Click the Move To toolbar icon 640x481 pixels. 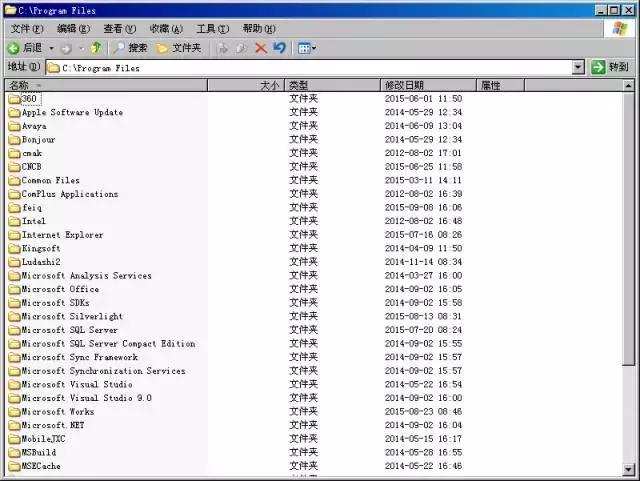222,48
